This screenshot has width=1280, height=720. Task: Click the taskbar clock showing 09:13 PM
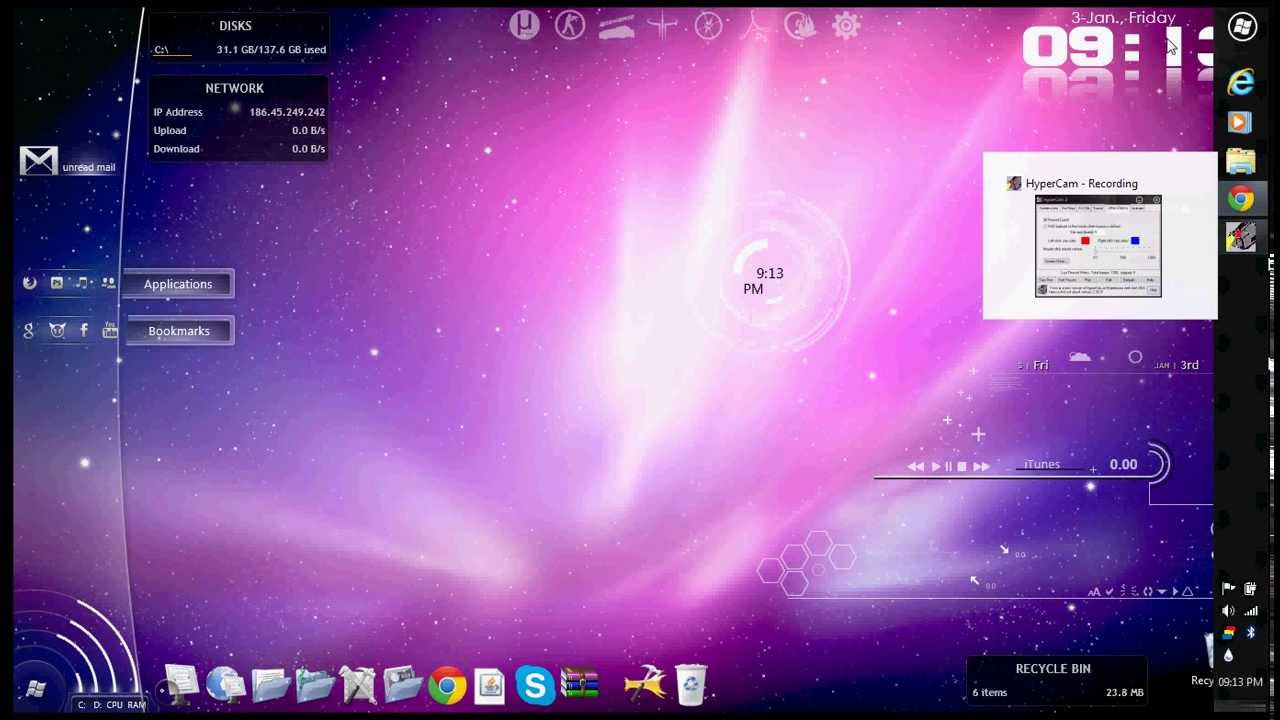(1240, 682)
